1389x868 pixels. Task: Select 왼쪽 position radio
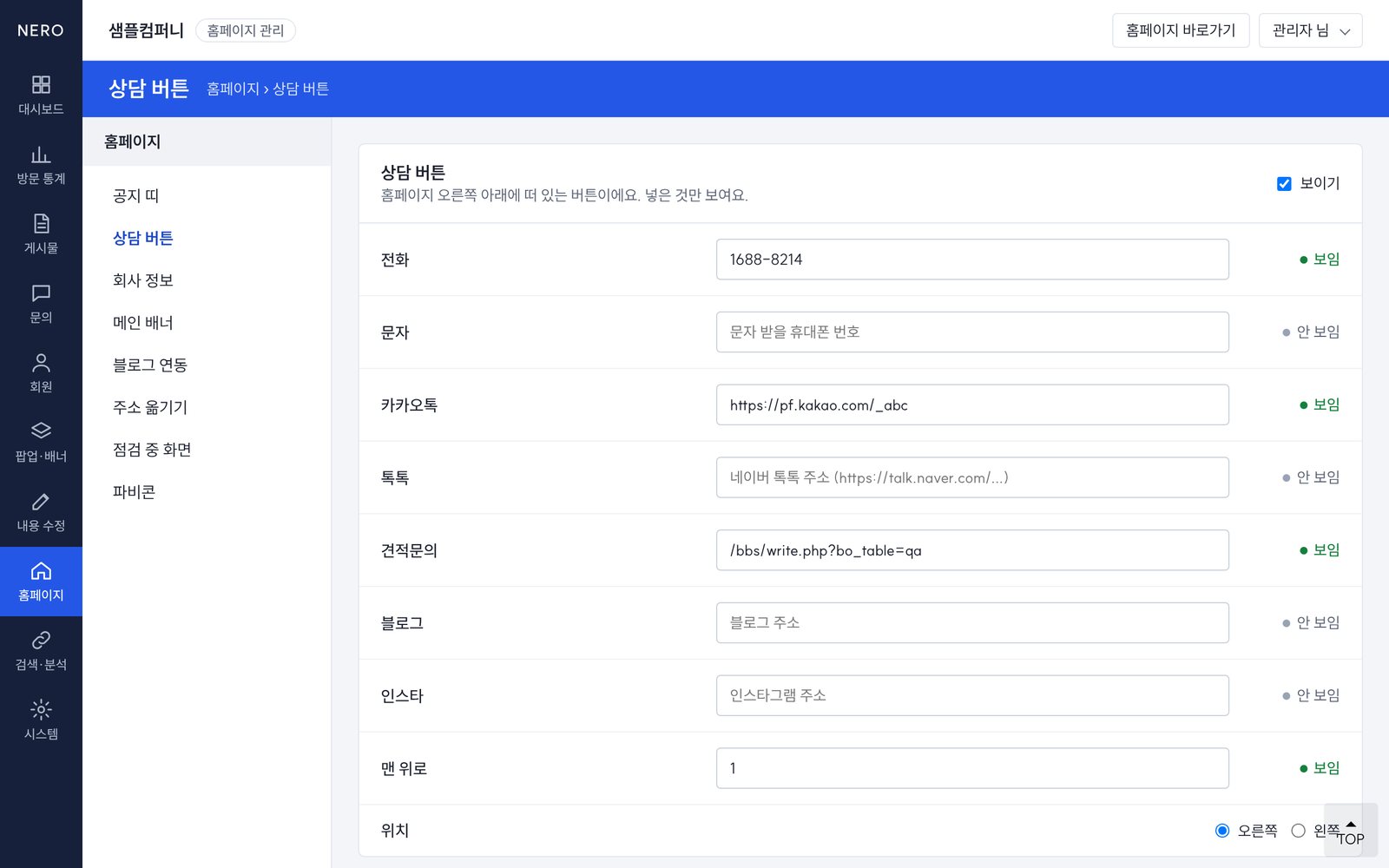tap(1298, 831)
